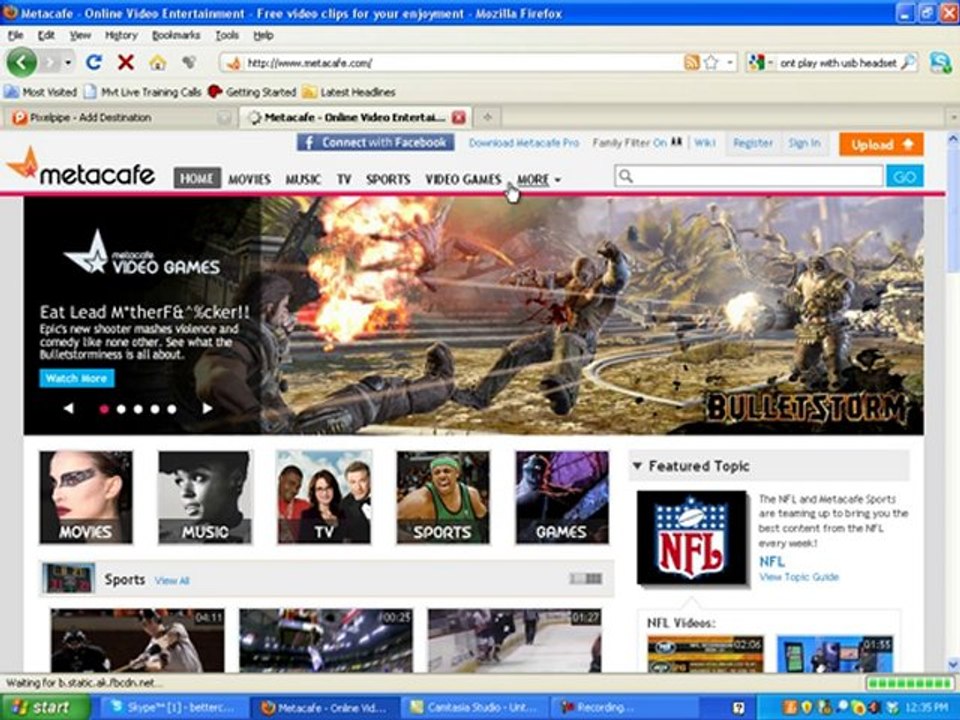960x720 pixels.
Task: Open the Edit menu
Action: pos(46,36)
